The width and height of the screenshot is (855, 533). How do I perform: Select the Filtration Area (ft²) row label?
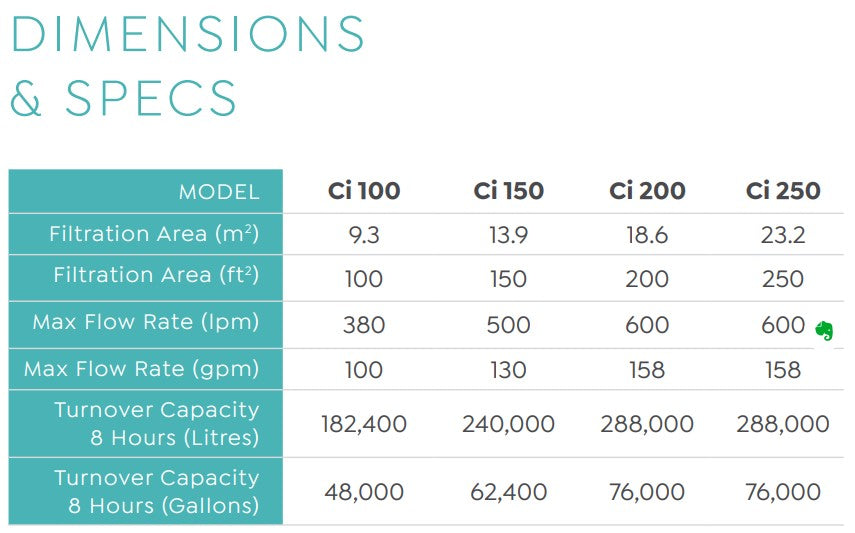point(154,276)
